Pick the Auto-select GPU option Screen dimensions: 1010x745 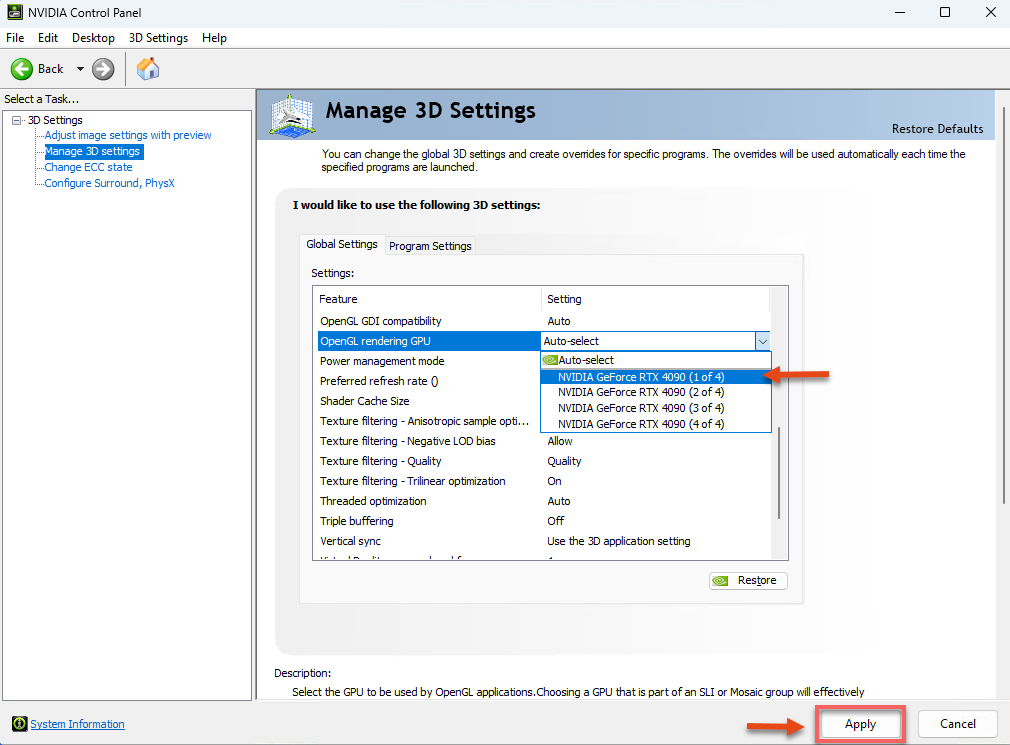(586, 360)
